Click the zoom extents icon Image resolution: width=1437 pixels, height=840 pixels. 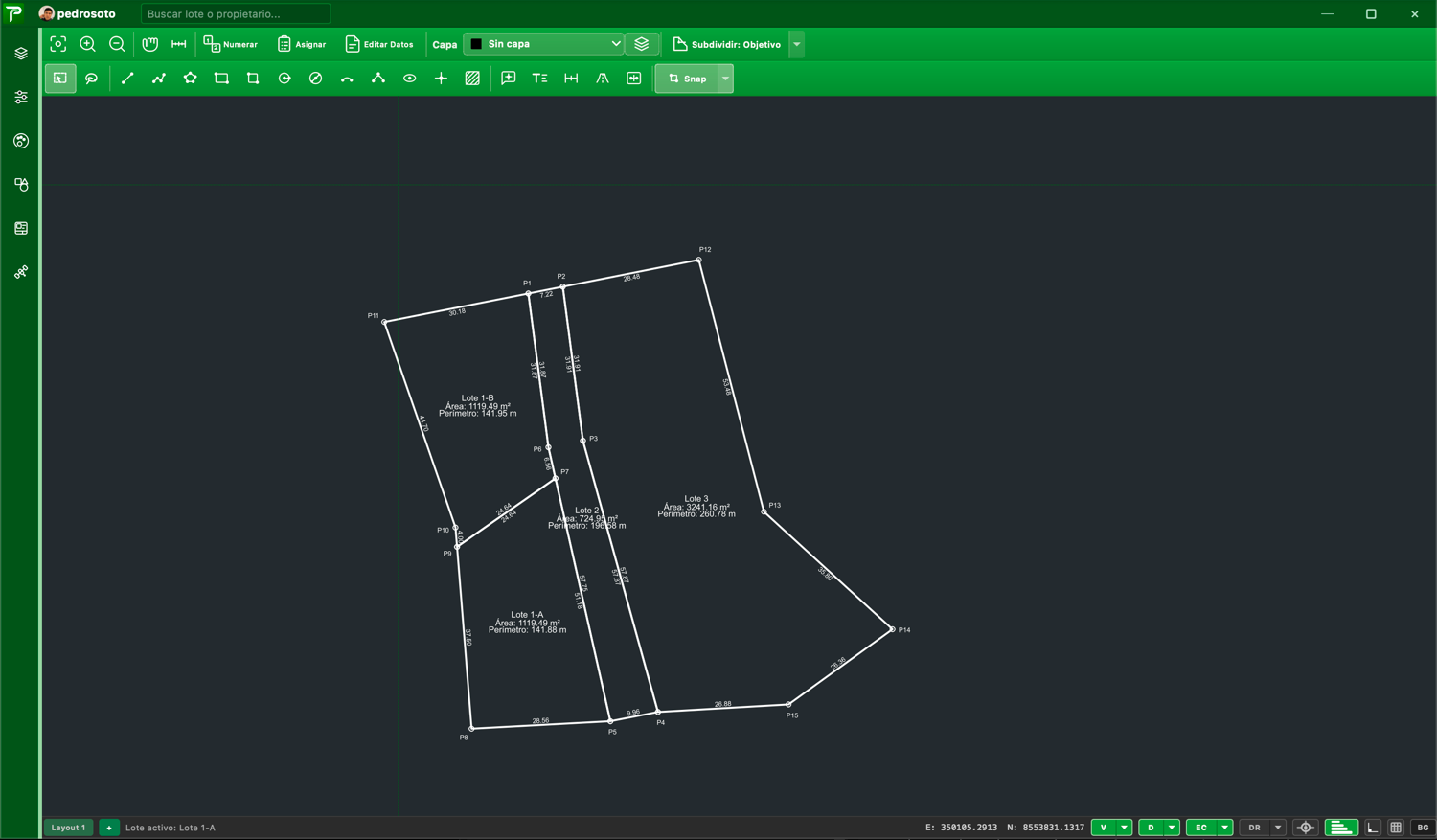point(58,44)
